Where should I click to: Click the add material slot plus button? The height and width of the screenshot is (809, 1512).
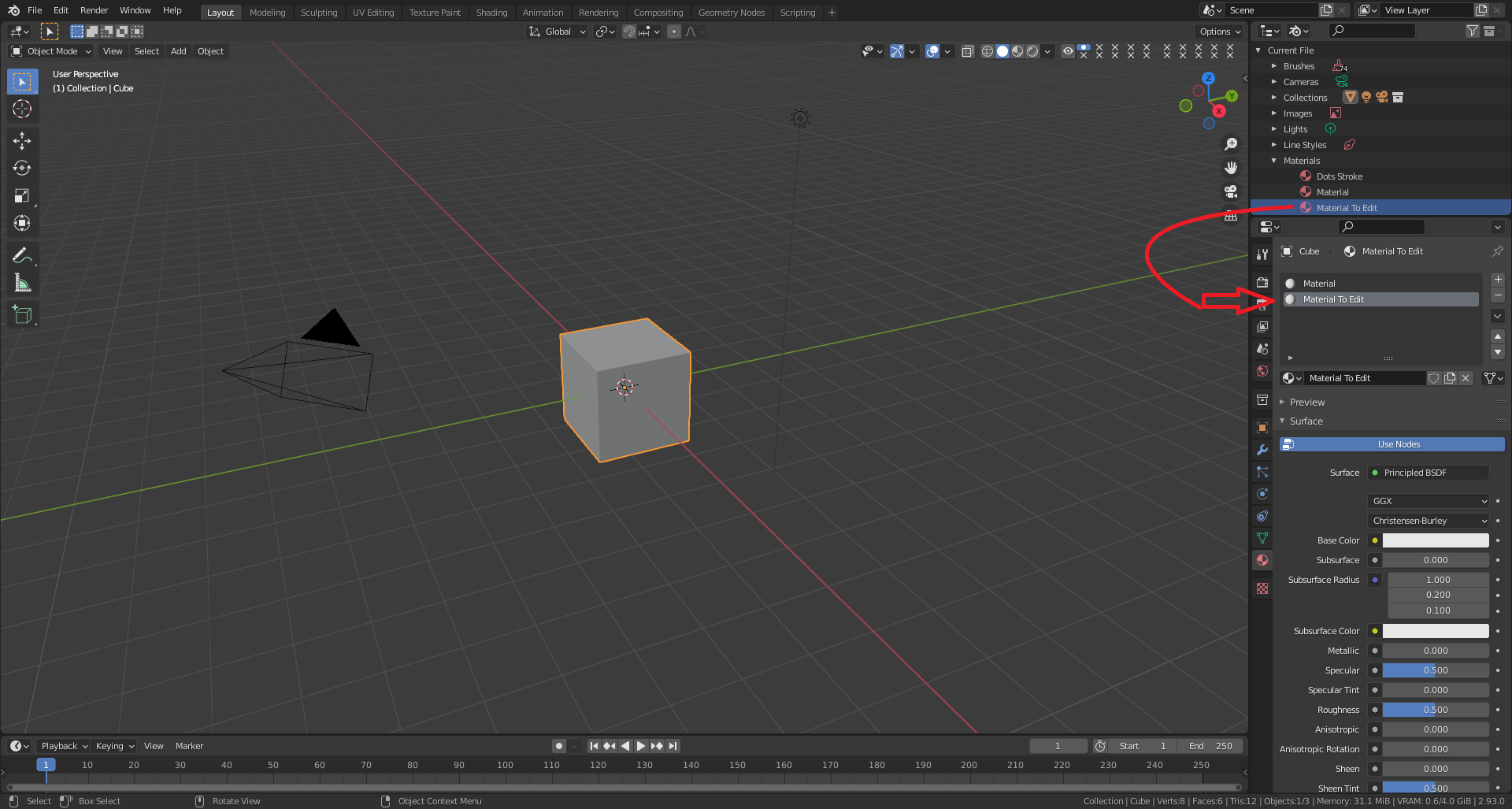pyautogui.click(x=1498, y=280)
